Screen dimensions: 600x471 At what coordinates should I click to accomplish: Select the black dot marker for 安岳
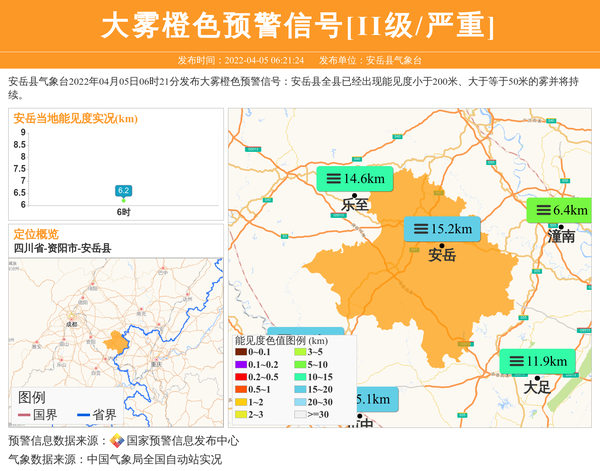441,244
